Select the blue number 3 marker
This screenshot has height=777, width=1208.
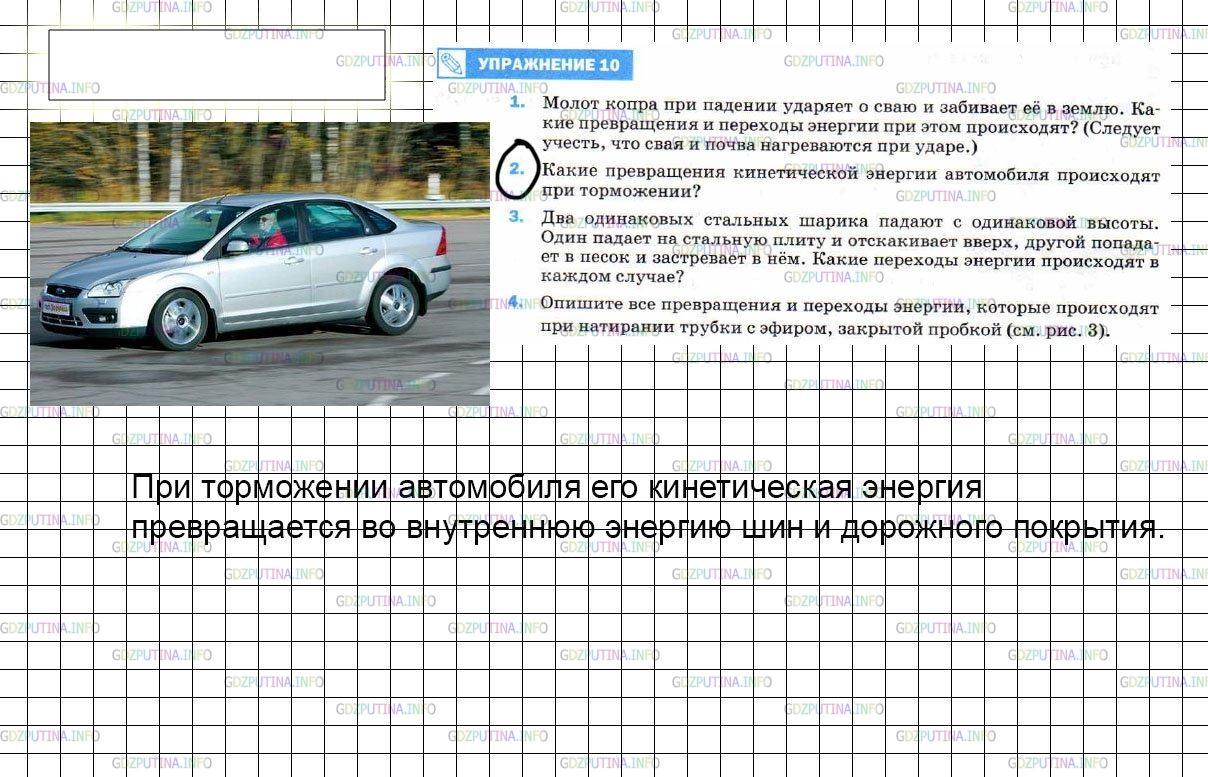coord(516,216)
